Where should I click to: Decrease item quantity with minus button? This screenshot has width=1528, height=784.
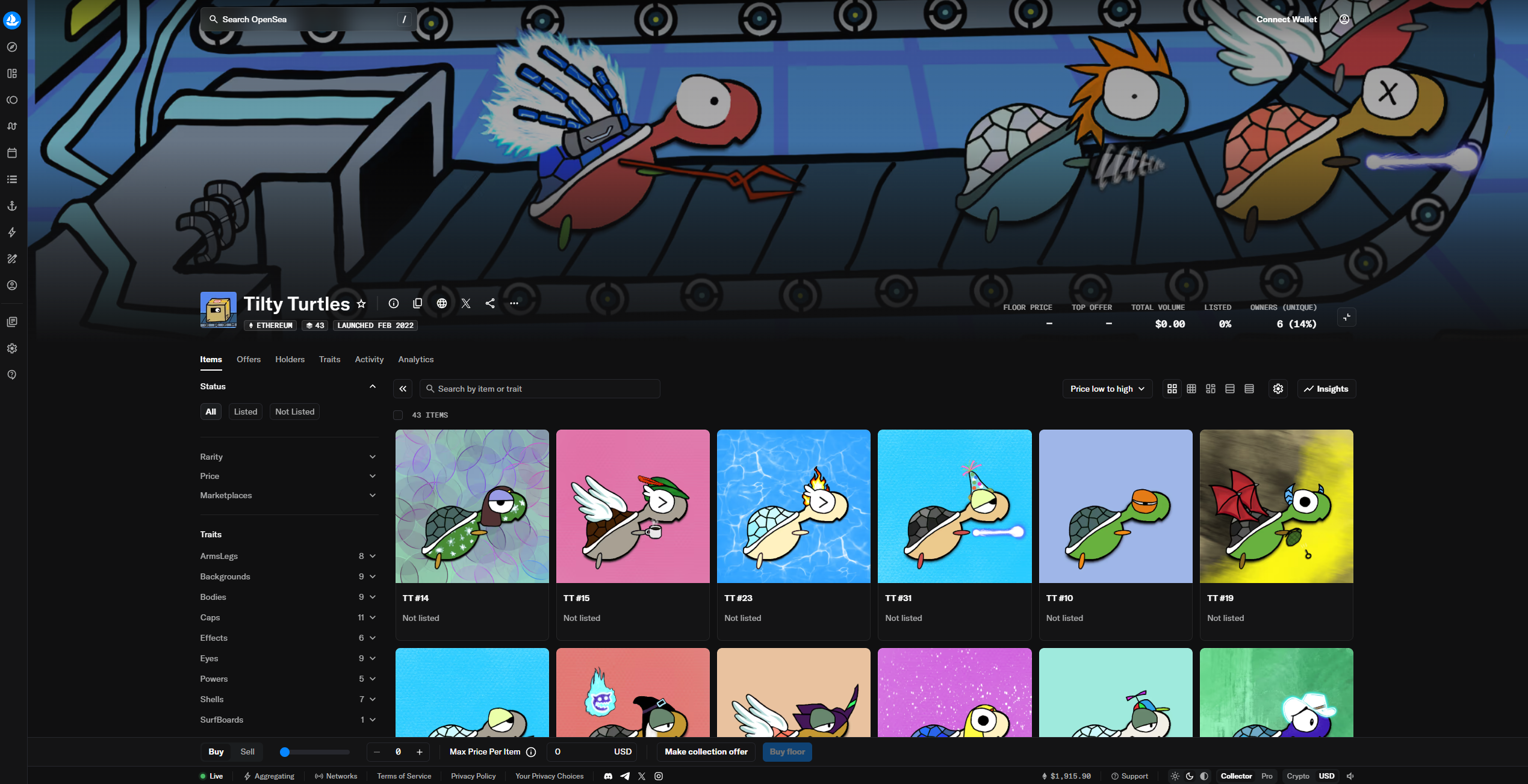click(377, 752)
